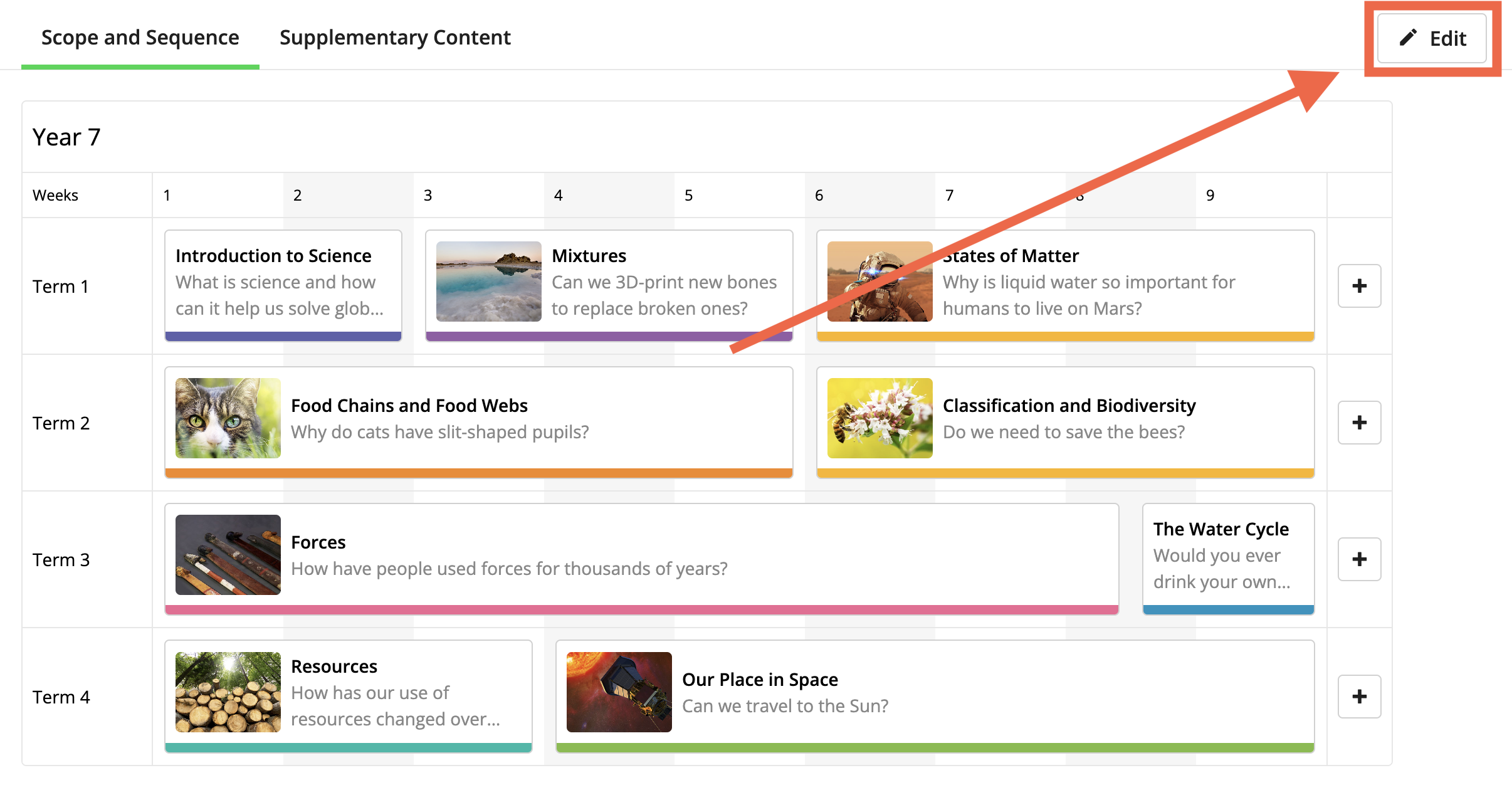
Task: Open Classification and Biodiversity unit title
Action: pos(1069,406)
